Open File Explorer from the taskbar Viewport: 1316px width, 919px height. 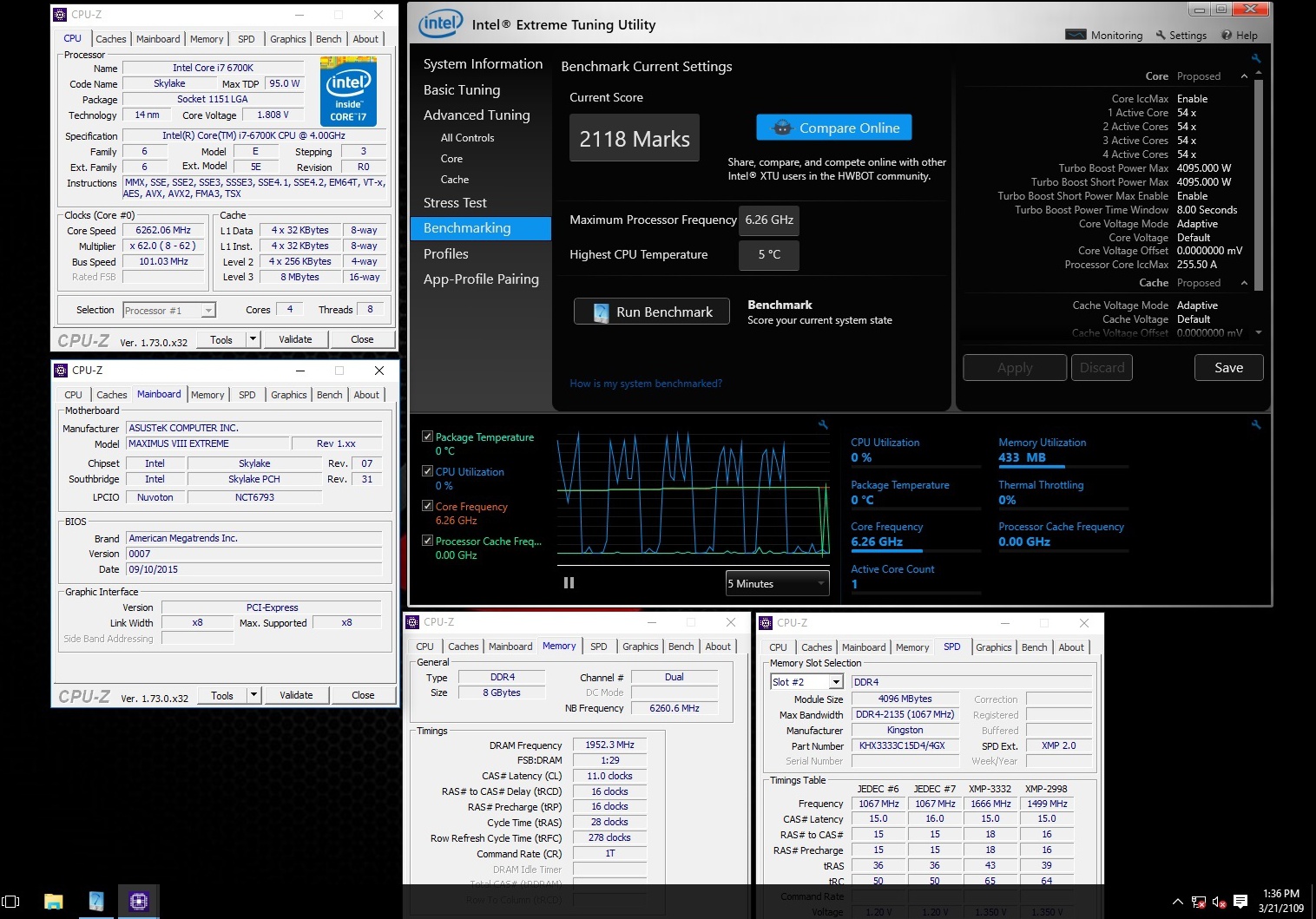[54, 902]
